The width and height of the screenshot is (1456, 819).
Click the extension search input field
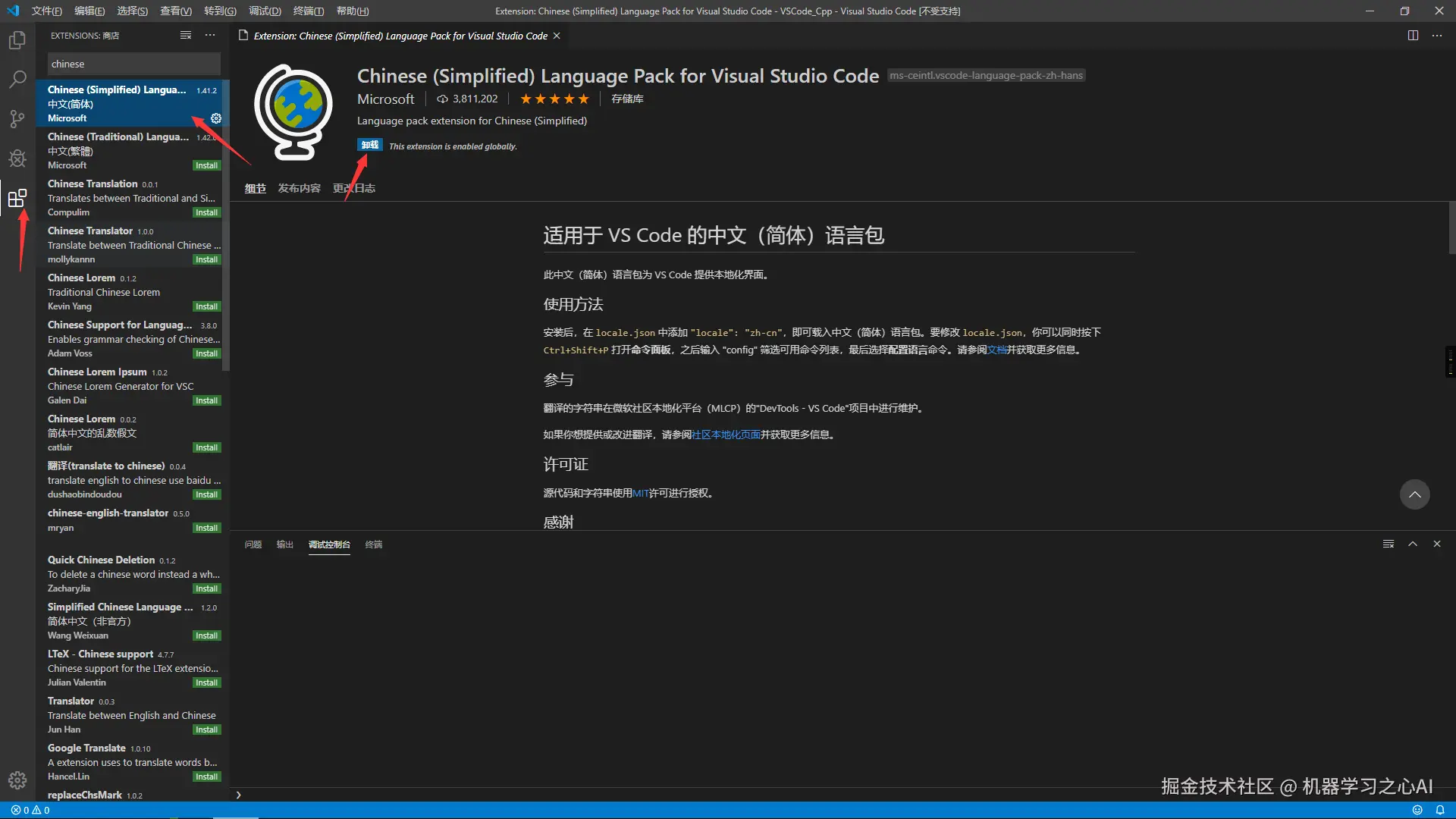tap(133, 64)
